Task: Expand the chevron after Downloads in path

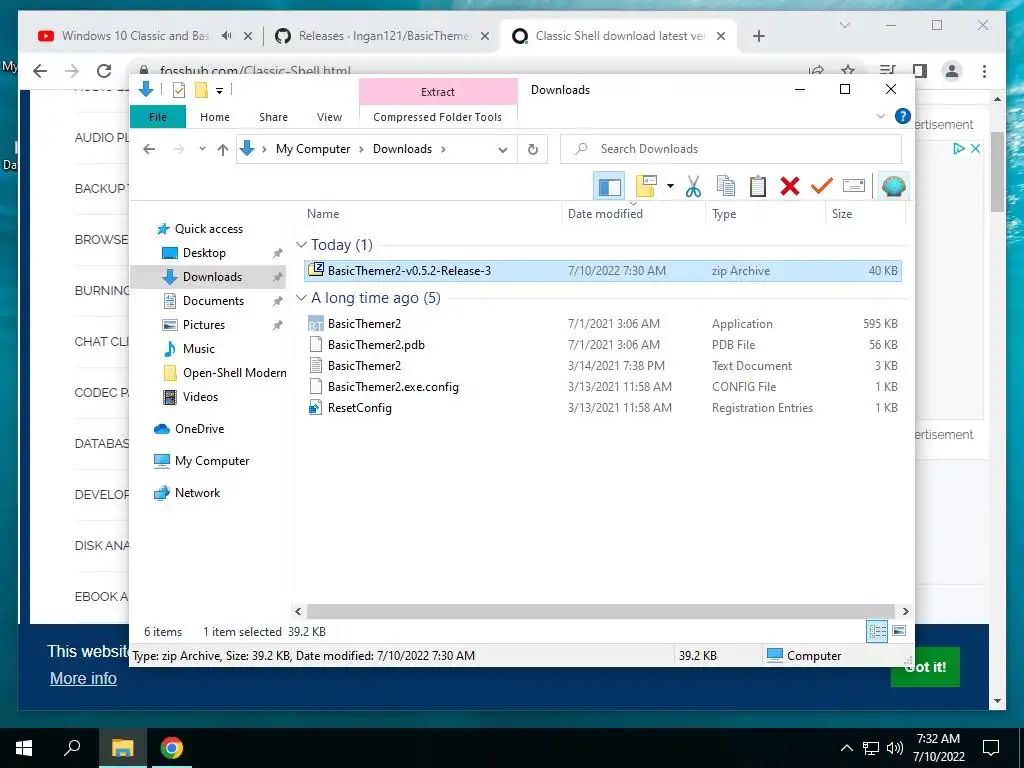Action: pyautogui.click(x=443, y=149)
